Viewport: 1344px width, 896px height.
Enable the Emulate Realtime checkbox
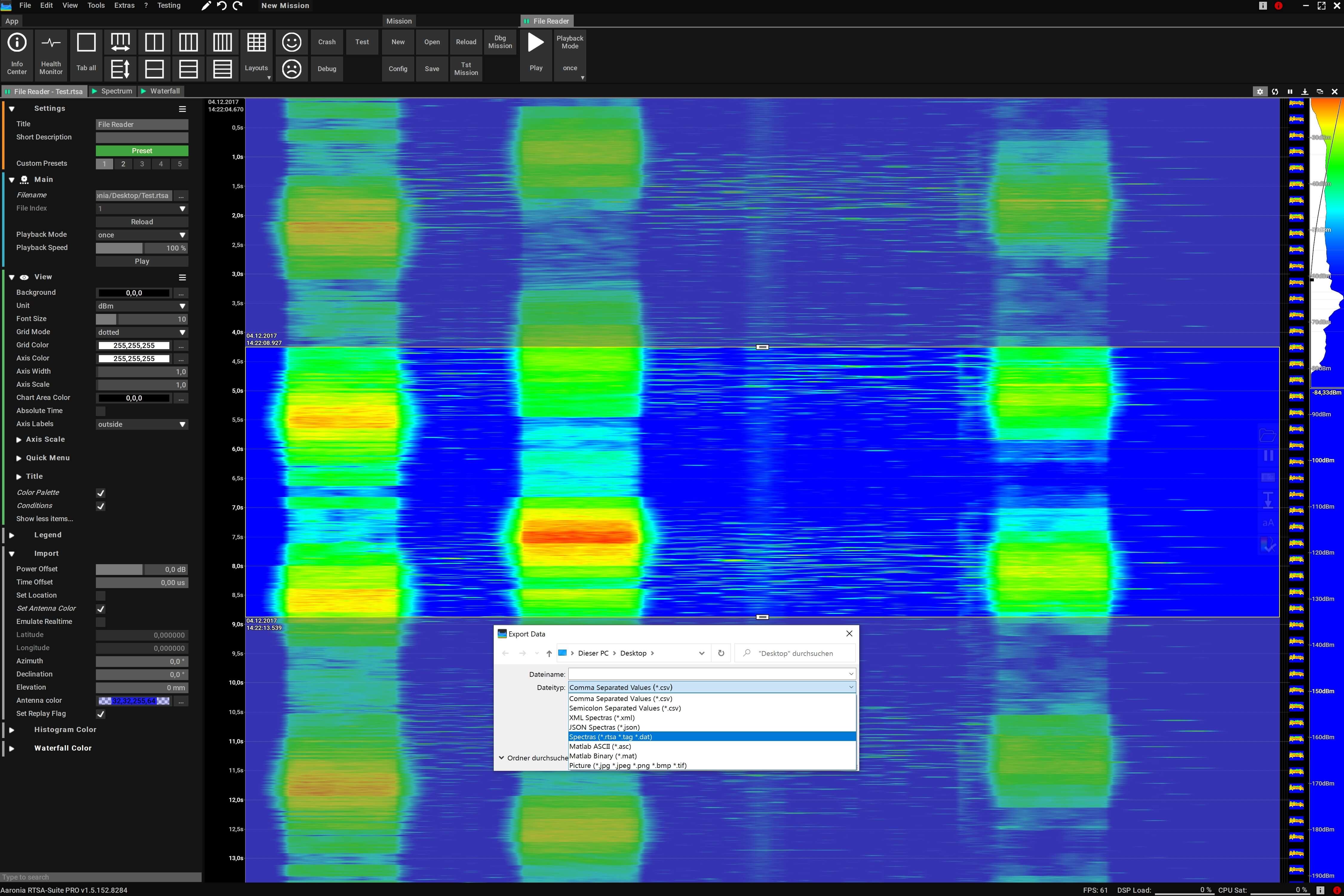click(x=101, y=622)
